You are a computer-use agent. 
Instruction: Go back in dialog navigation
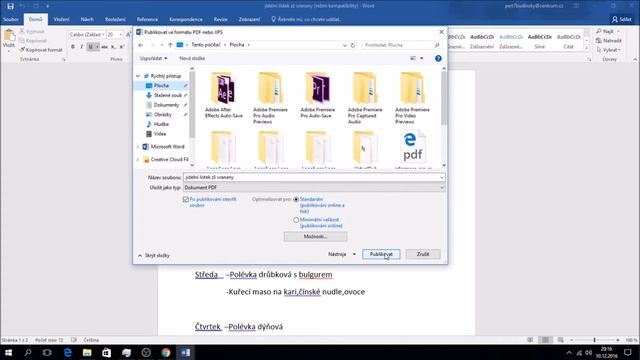coord(141,45)
